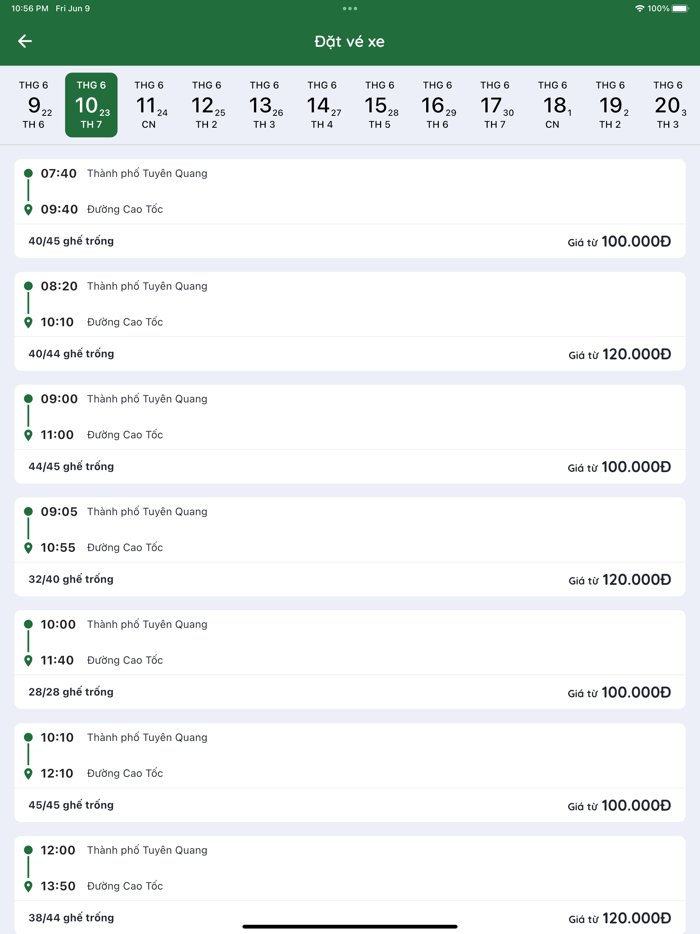Tap the destination pin icon of 07:40 trip
The height and width of the screenshot is (934, 700).
click(x=28, y=210)
